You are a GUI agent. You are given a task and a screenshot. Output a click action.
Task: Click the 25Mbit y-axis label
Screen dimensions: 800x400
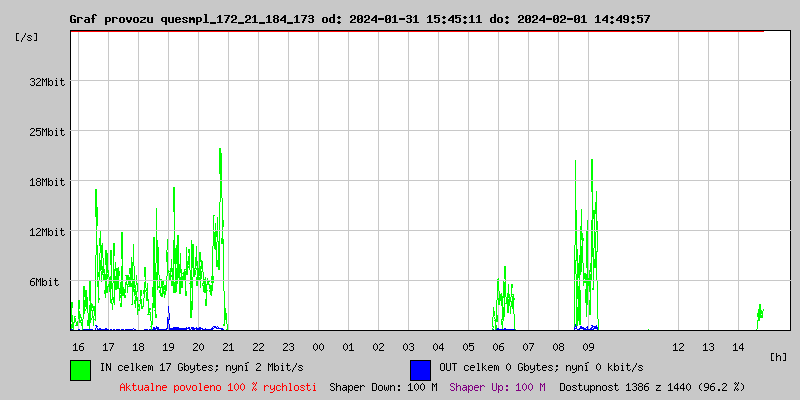point(47,132)
